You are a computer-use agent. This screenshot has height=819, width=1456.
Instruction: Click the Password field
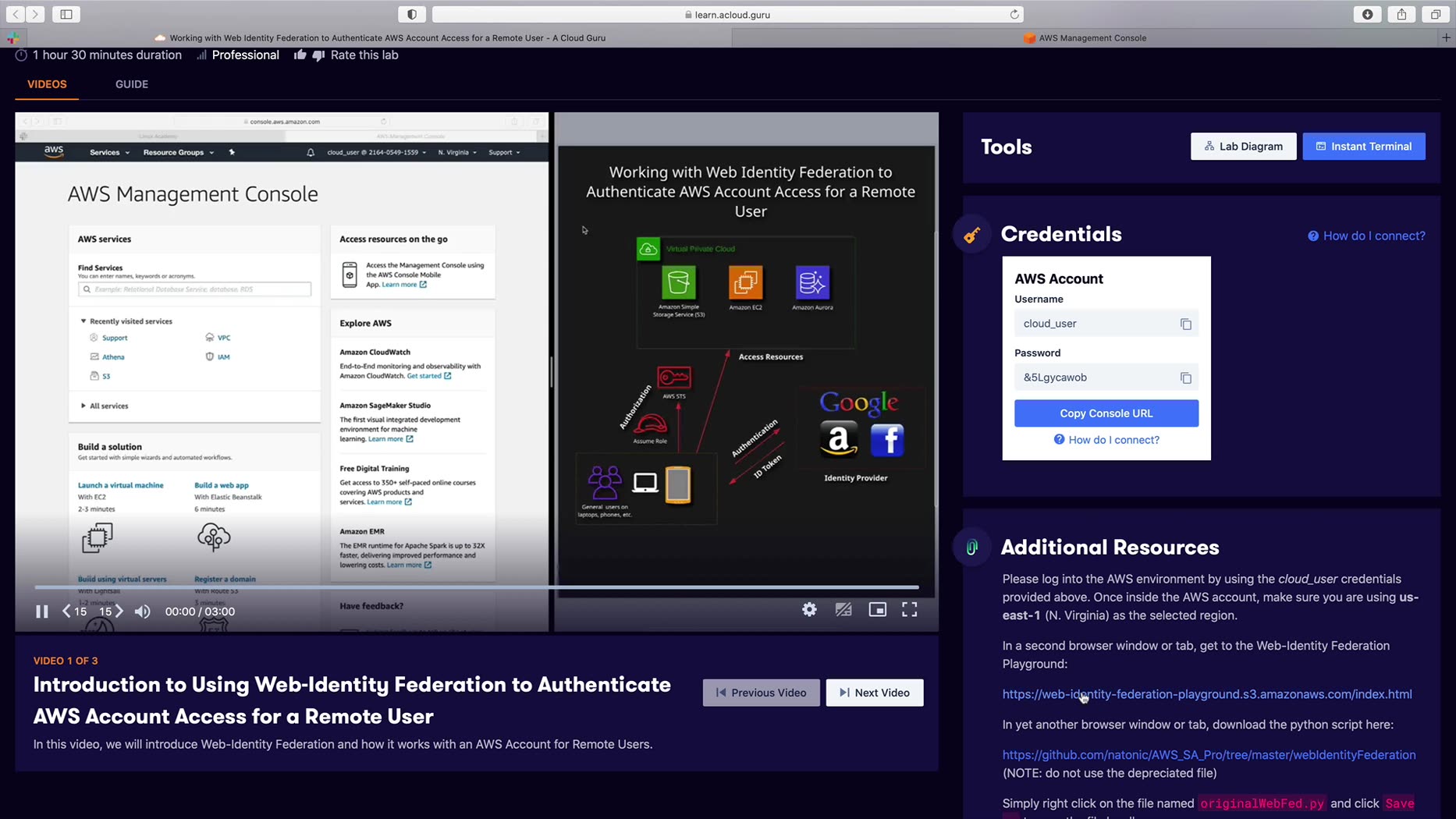click(1106, 378)
